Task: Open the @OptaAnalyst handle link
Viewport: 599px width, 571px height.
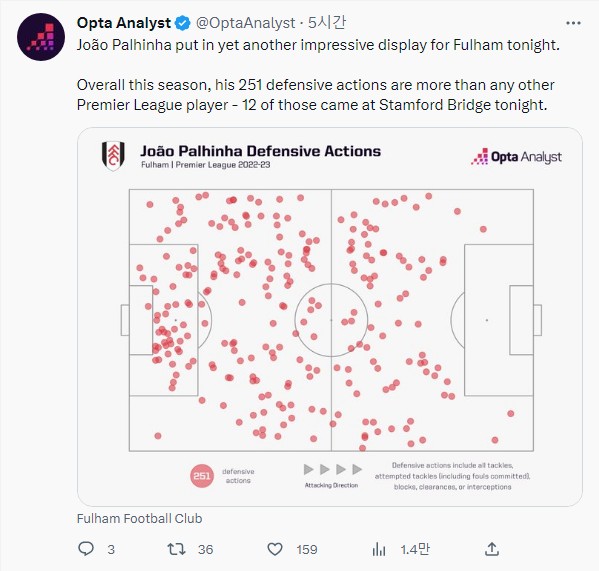Action: click(245, 23)
